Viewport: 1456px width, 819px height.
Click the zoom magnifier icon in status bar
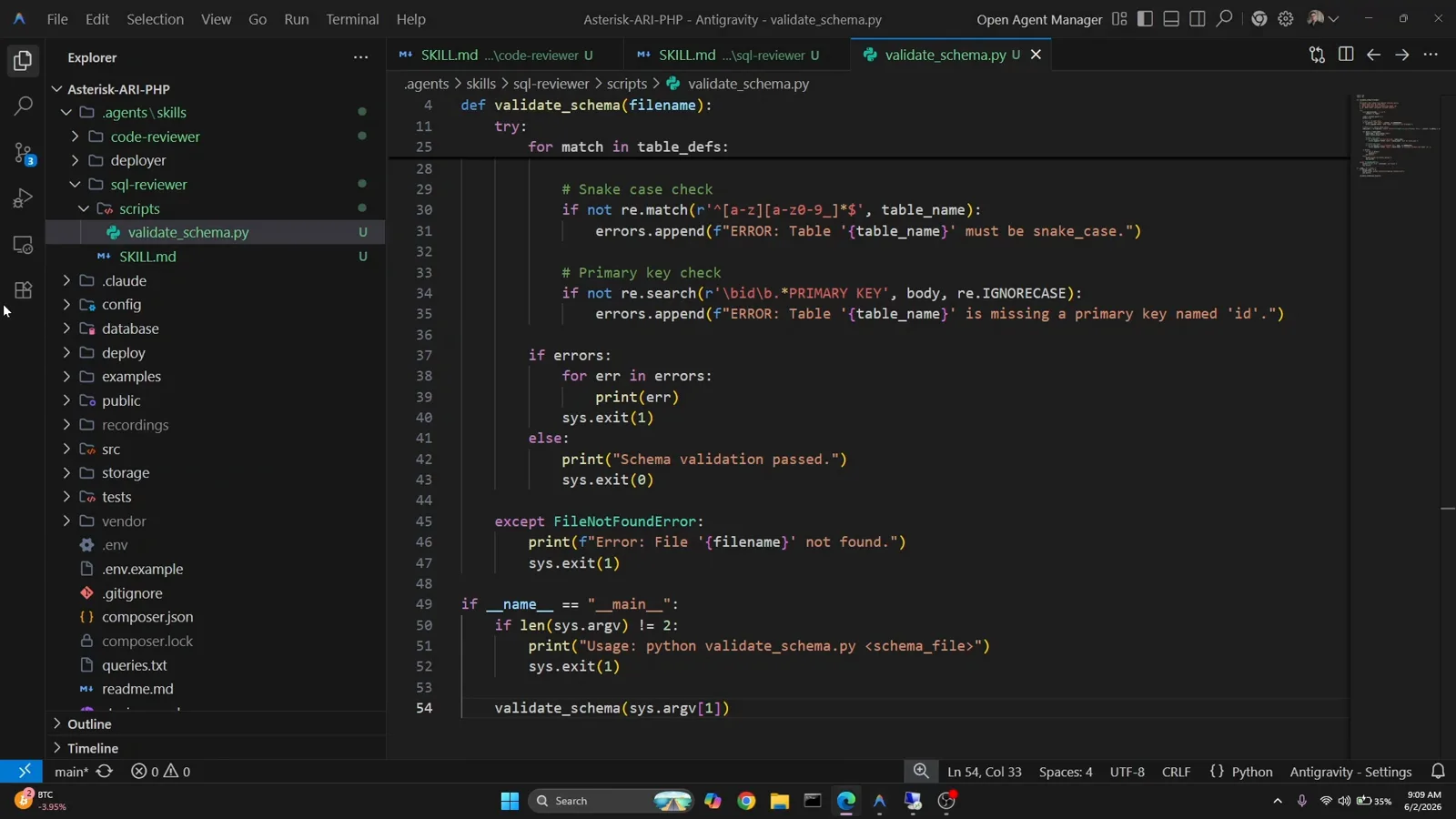click(x=921, y=772)
